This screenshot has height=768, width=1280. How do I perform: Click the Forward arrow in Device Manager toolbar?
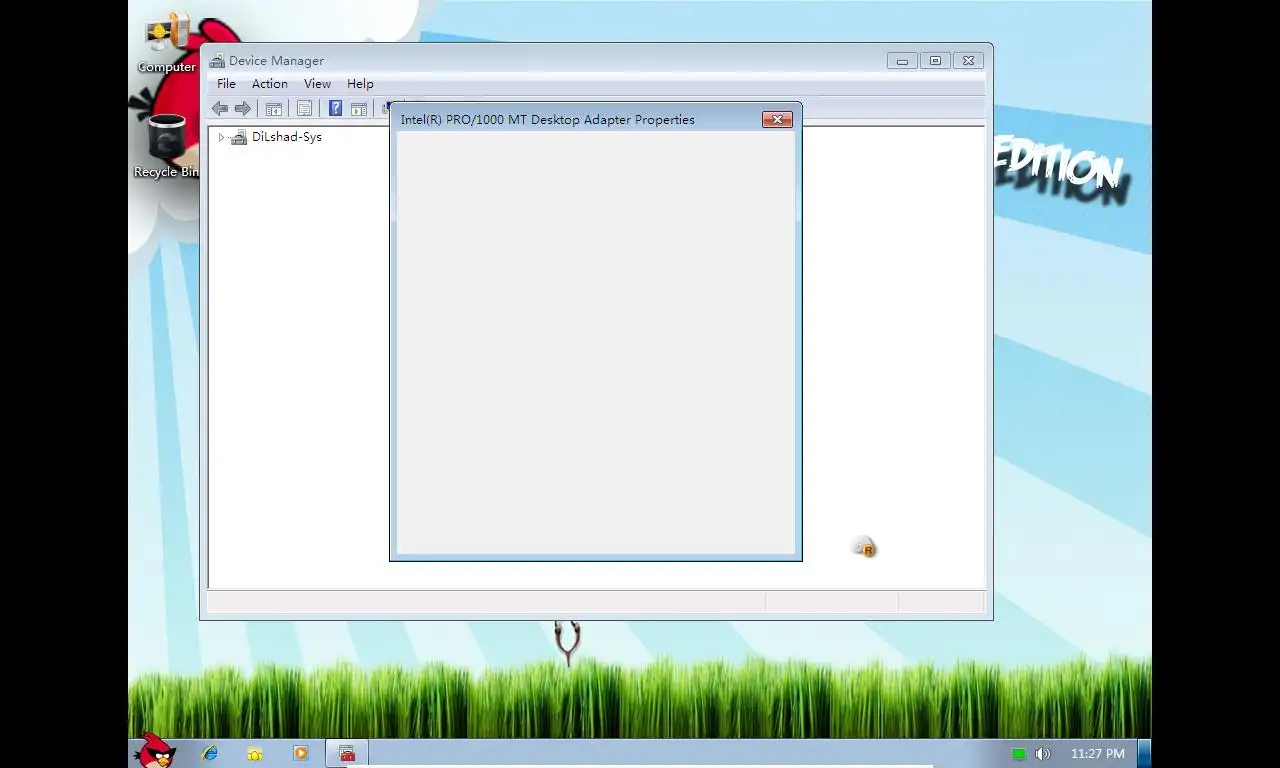[243, 109]
